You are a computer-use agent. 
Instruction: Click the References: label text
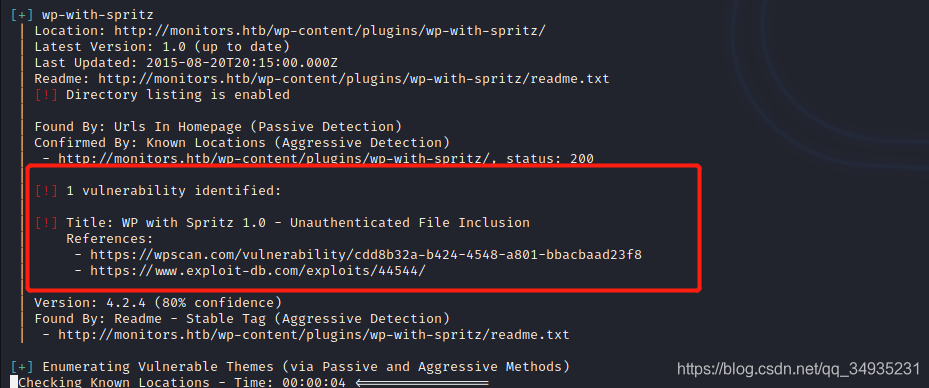tap(110, 239)
